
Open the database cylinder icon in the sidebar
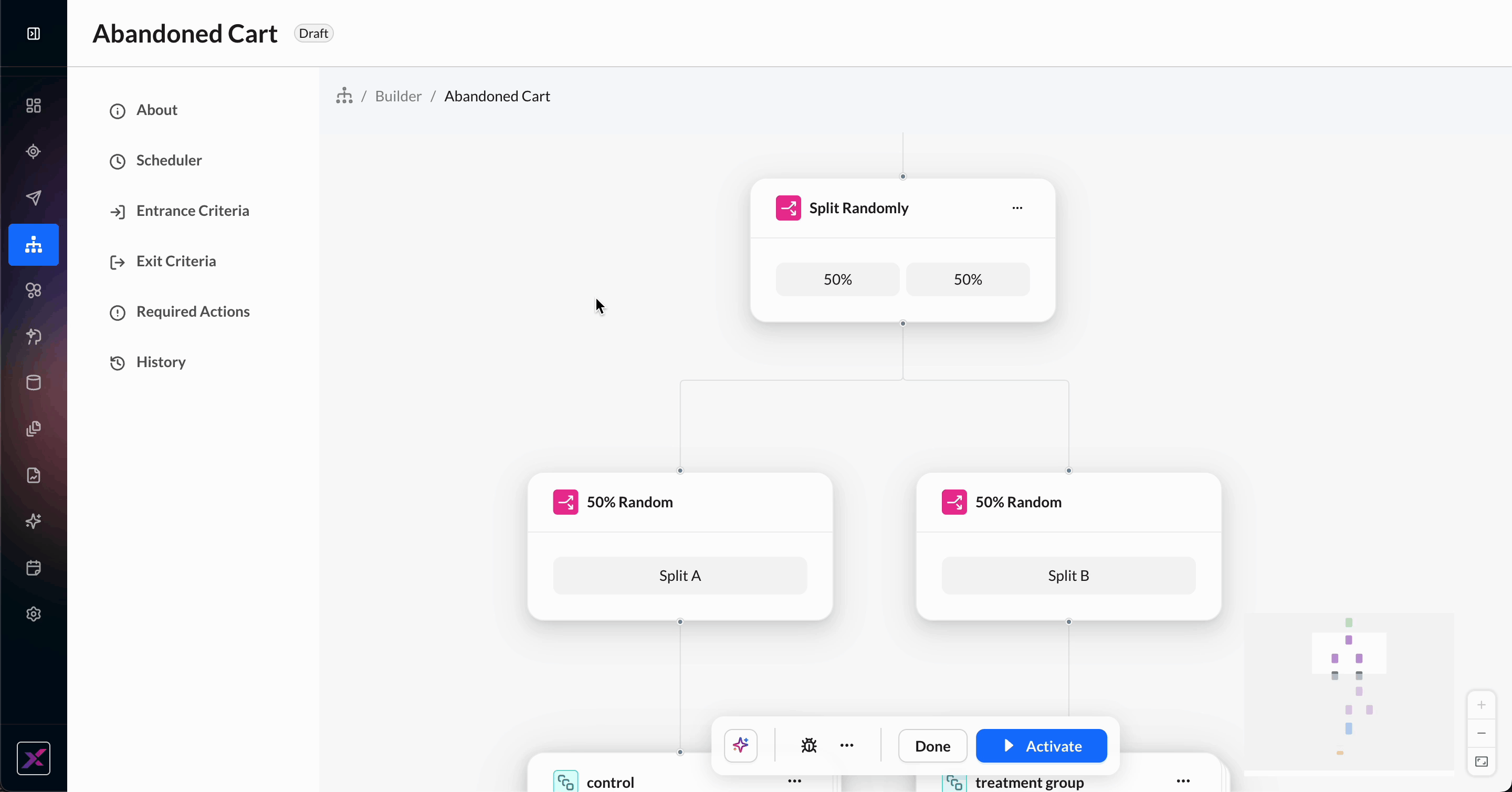pos(34,383)
